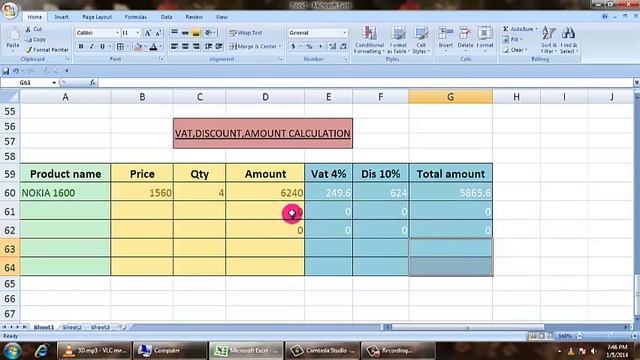The image size is (640, 360).
Task: Increase cell indent
Action: pos(219,47)
